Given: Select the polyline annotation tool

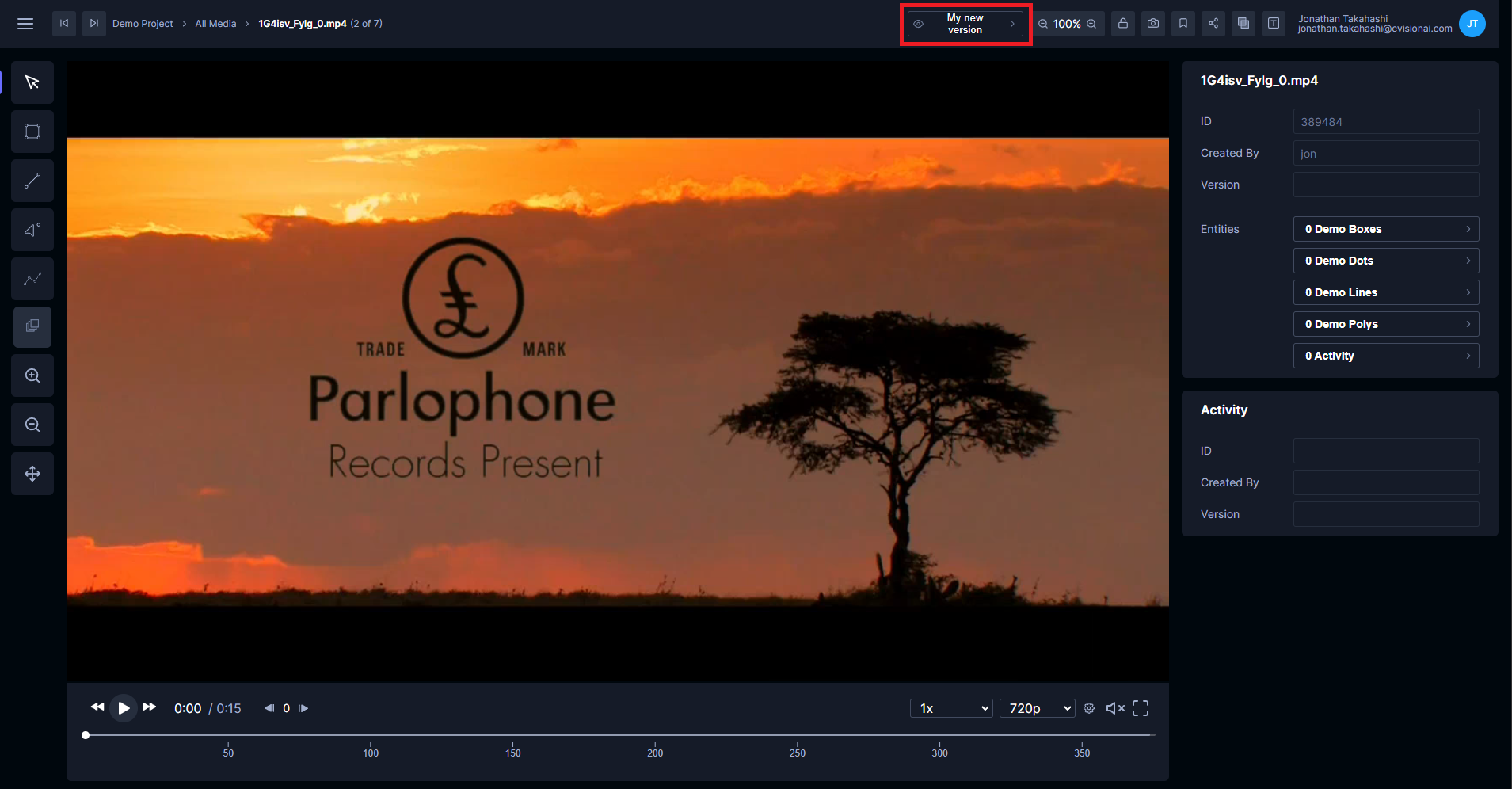Looking at the screenshot, I should click(32, 279).
